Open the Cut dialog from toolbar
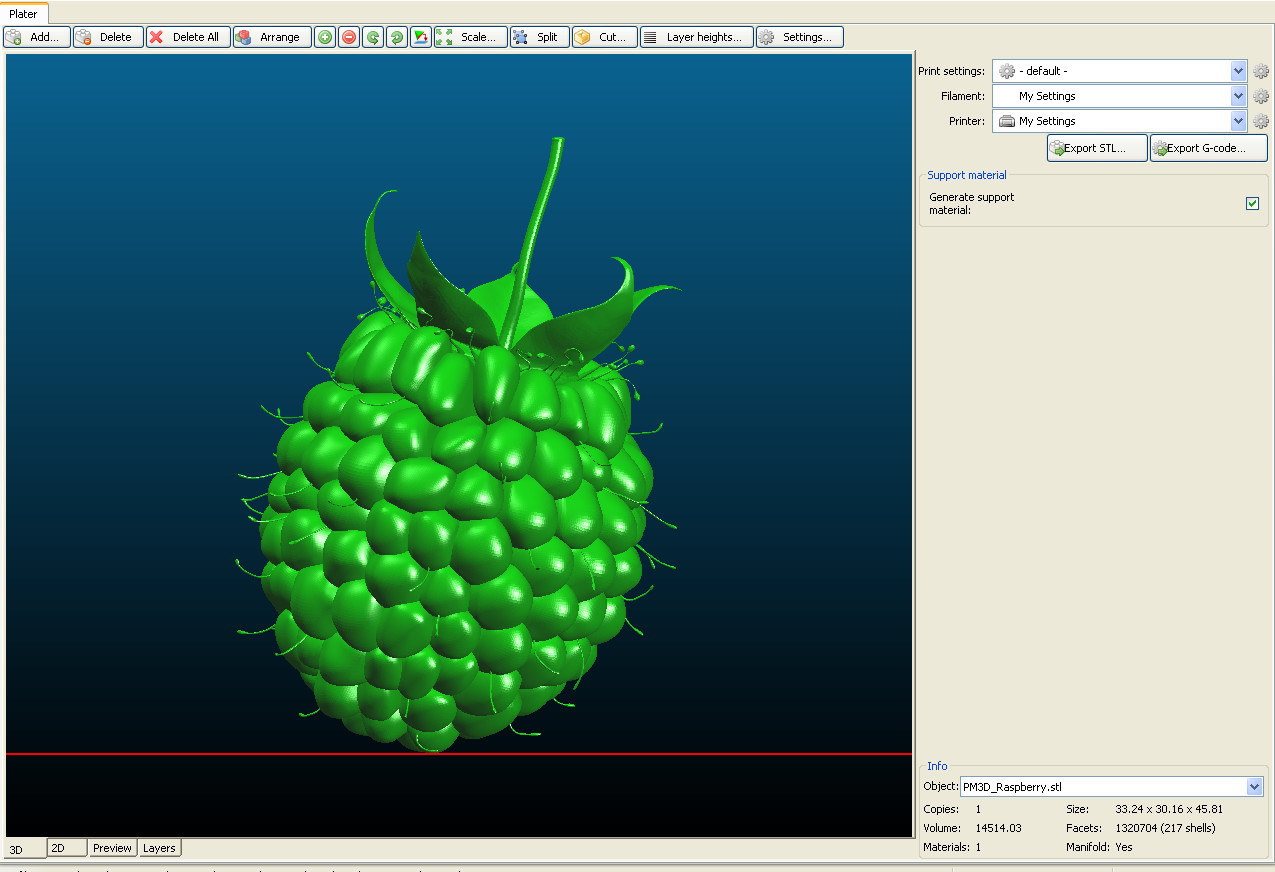The height and width of the screenshot is (872, 1275). (x=605, y=37)
